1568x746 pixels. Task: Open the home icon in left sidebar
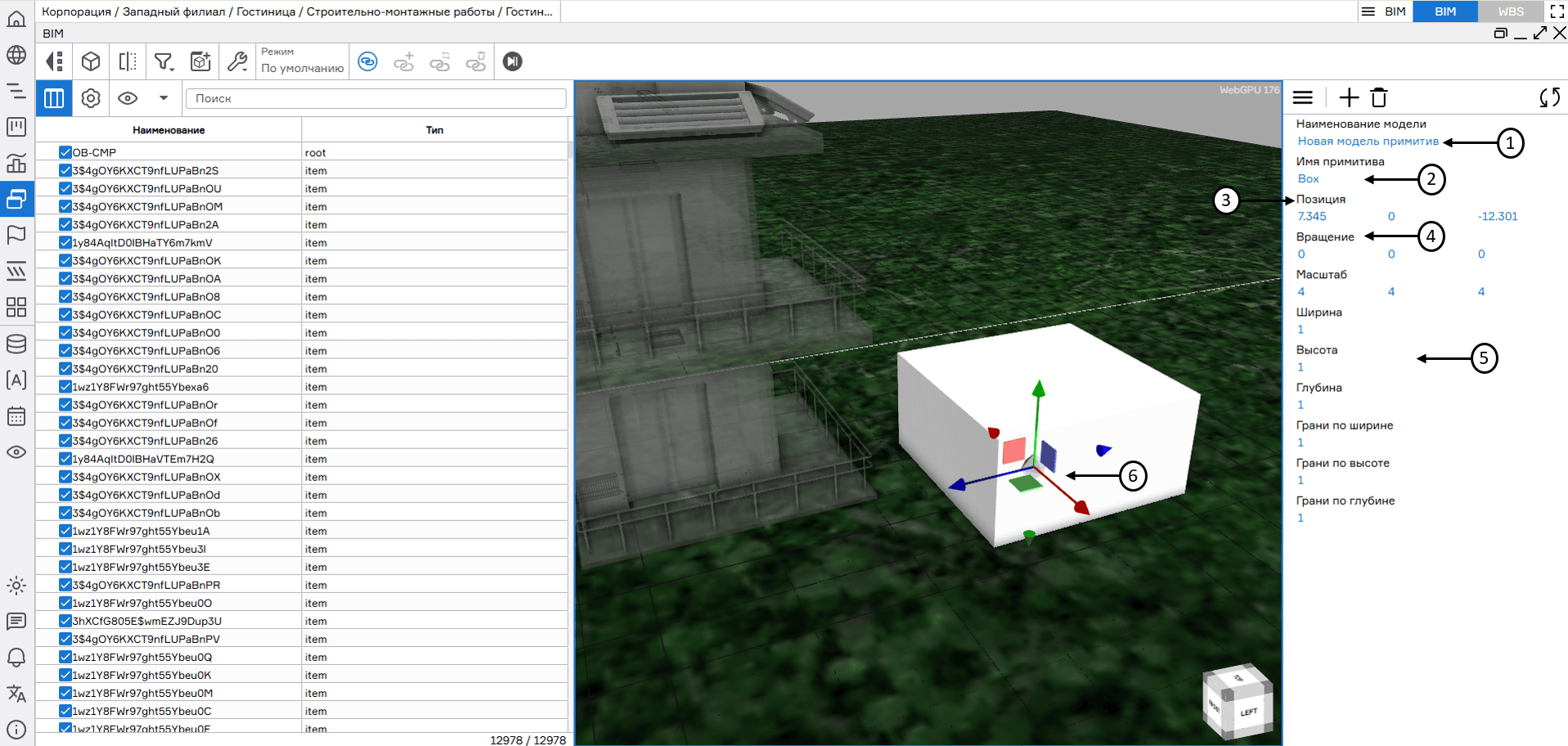(16, 19)
